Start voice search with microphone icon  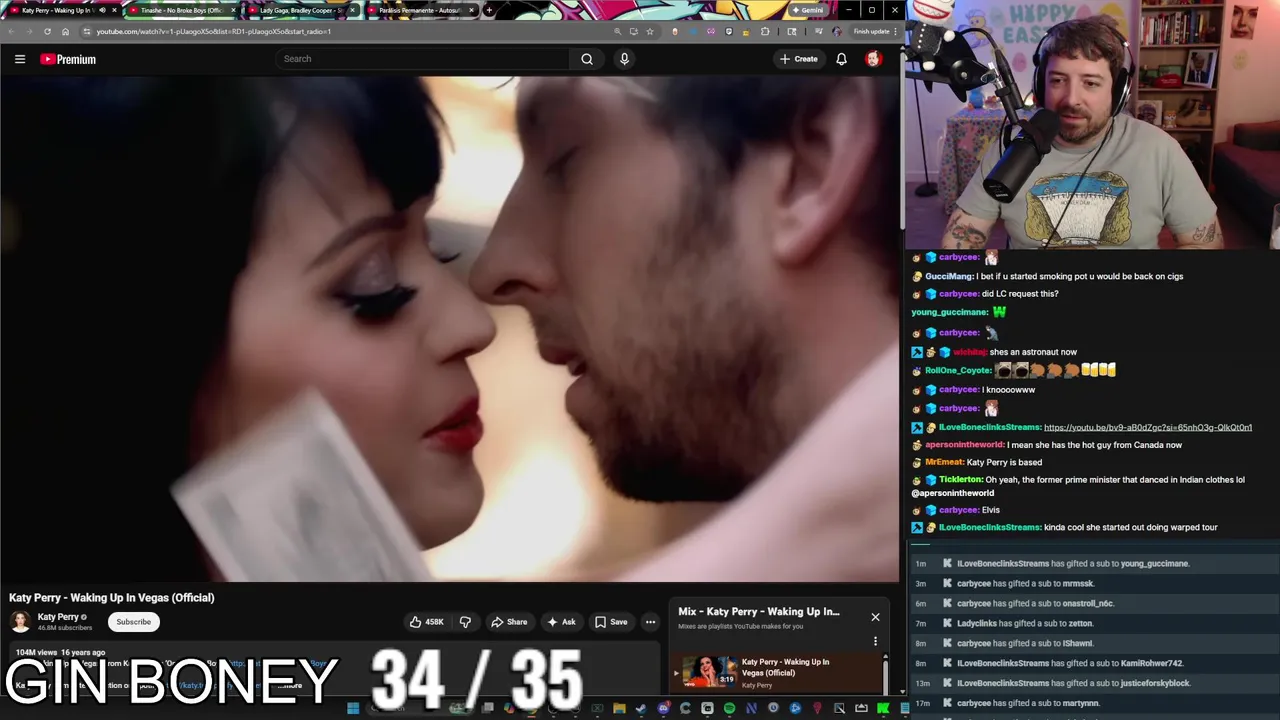624,59
